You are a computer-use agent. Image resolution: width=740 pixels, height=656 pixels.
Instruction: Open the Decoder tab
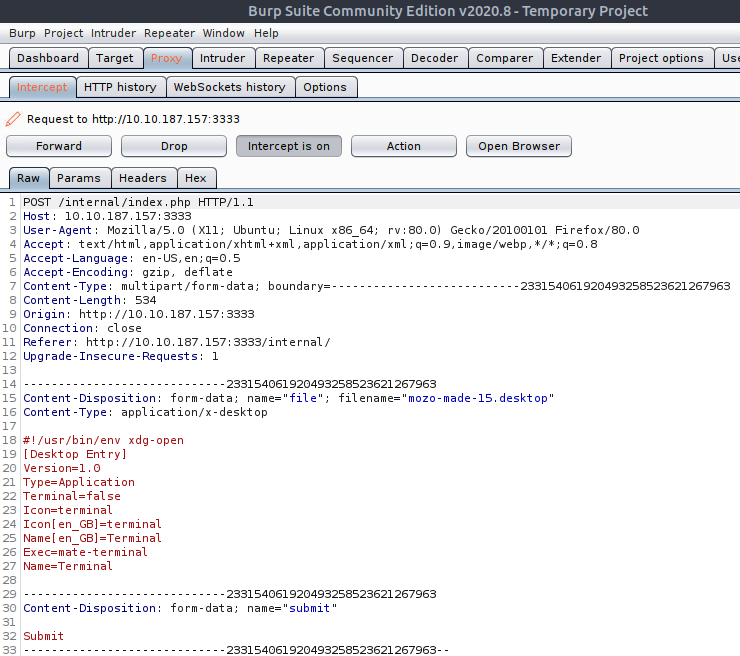pyautogui.click(x=435, y=58)
